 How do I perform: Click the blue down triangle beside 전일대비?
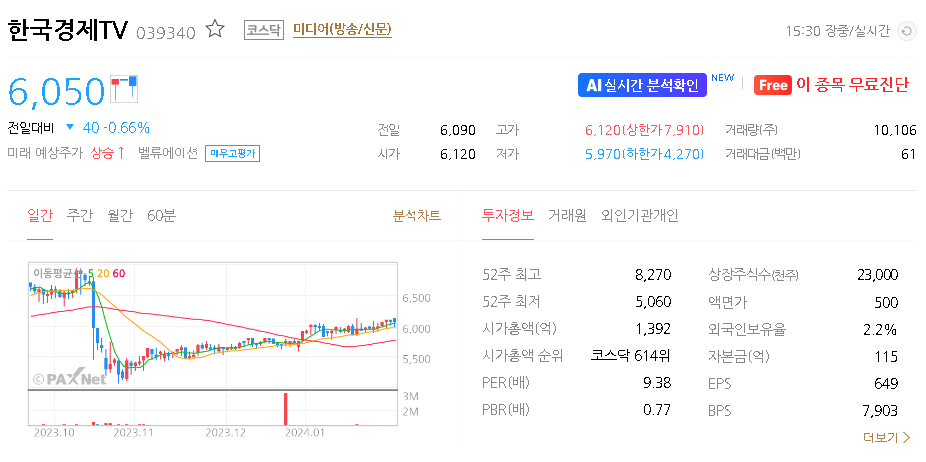click(70, 127)
